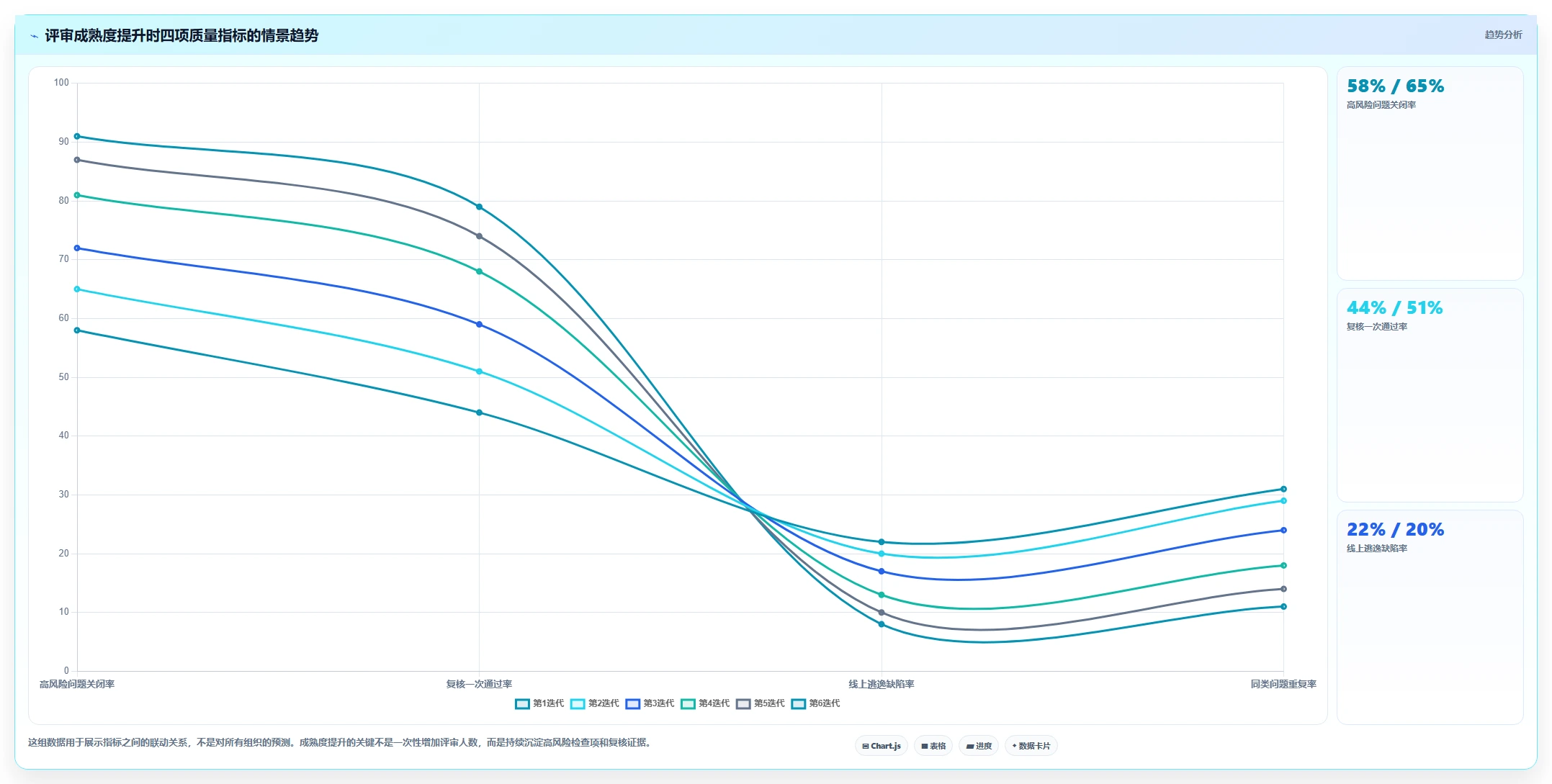The width and height of the screenshot is (1552, 784).
Task: Click the 第4迭代 point at 线上逃逸缺陷率 (13)
Action: pos(882,595)
